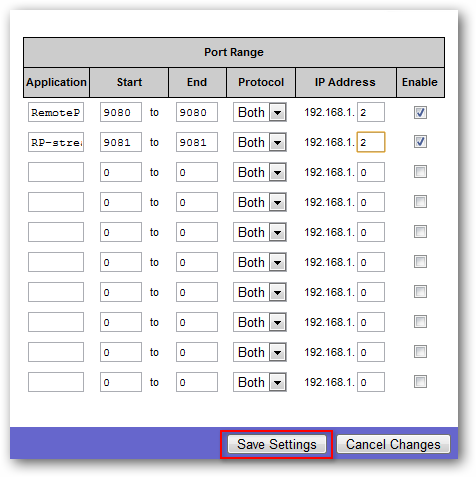Select the Start port field containing 9081
The height and width of the screenshot is (477, 476).
coord(121,142)
